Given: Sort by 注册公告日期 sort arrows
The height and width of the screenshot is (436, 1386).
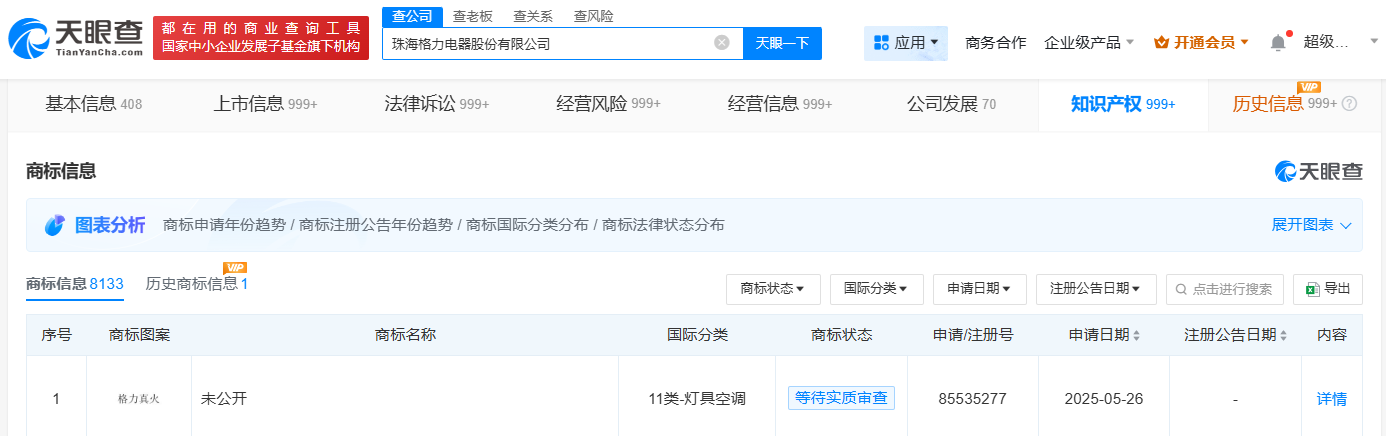Looking at the screenshot, I should click(1283, 335).
